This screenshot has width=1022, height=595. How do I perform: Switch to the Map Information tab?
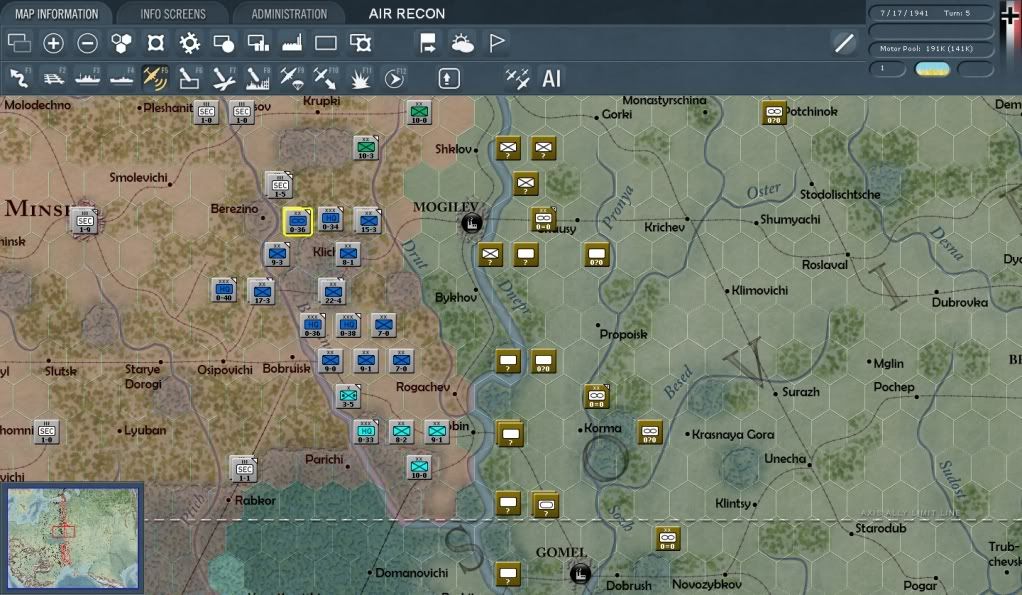pyautogui.click(x=56, y=14)
